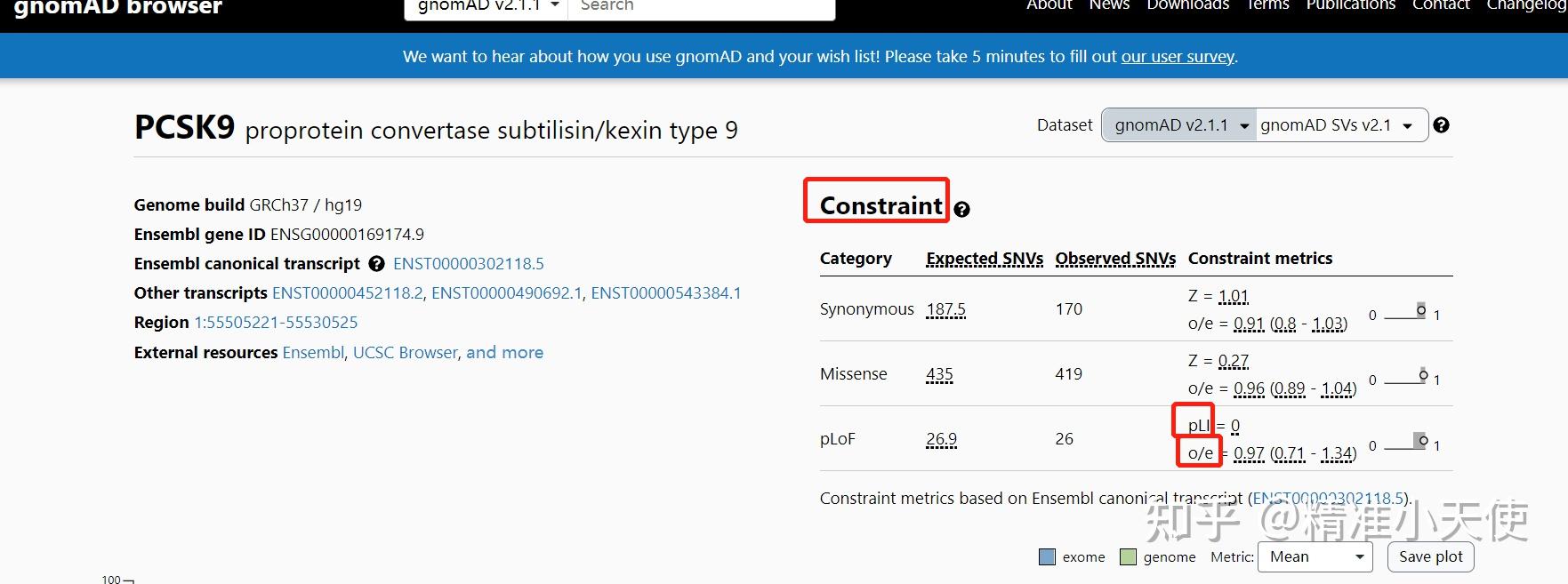Open the search bar dataset version dropdown
Screen dimensions: 1568x584
(486, 6)
